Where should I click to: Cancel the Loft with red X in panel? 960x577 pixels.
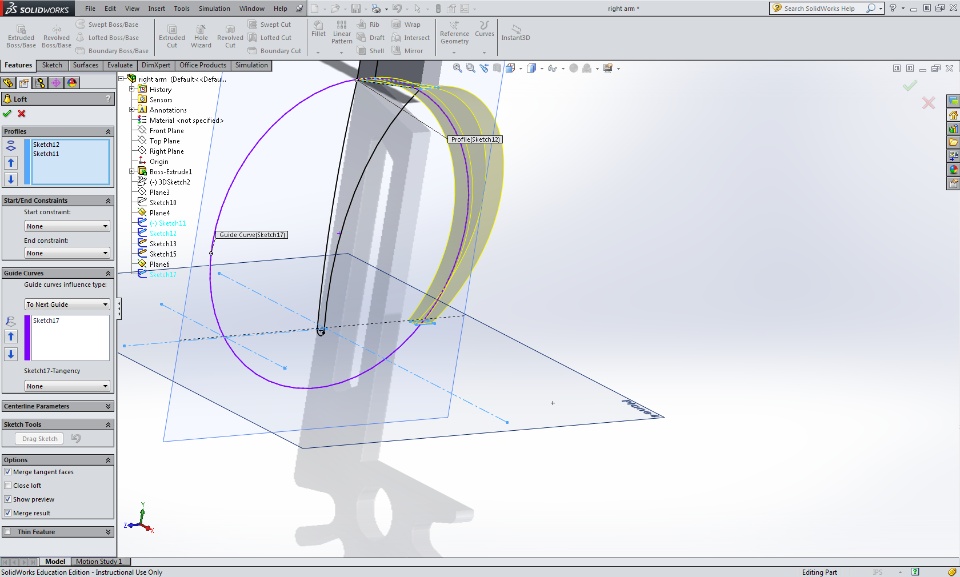tap(21, 113)
